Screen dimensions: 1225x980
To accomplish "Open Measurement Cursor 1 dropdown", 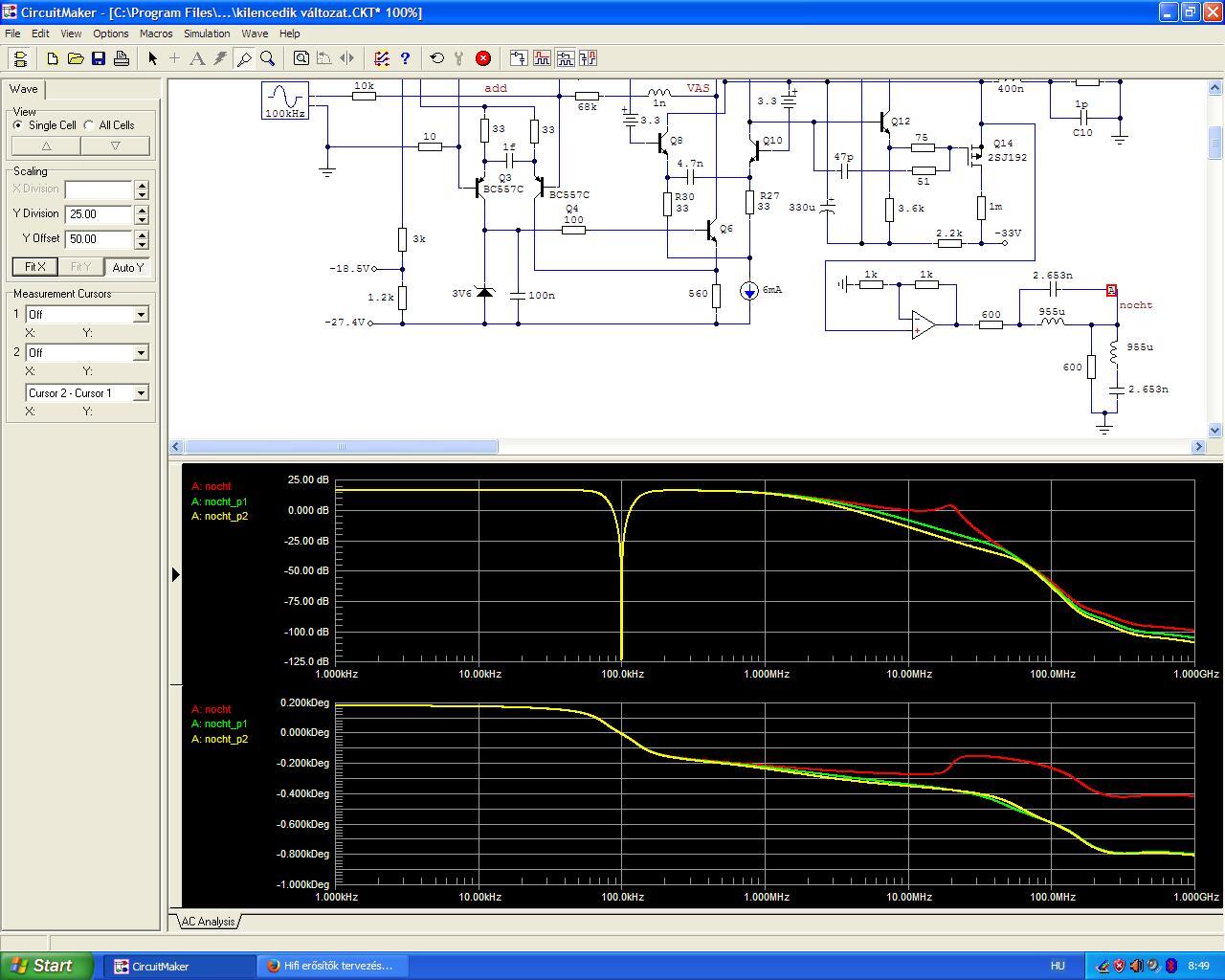I will coord(141,315).
